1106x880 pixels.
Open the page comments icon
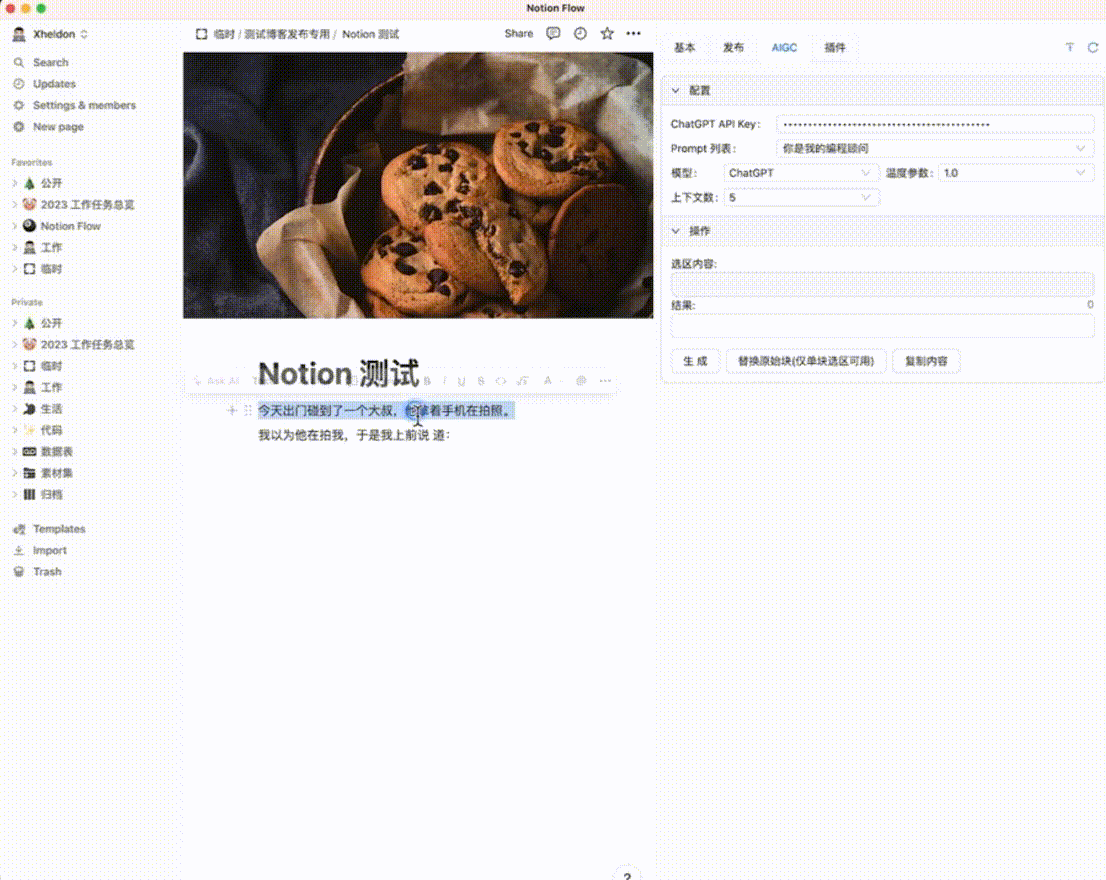(553, 33)
